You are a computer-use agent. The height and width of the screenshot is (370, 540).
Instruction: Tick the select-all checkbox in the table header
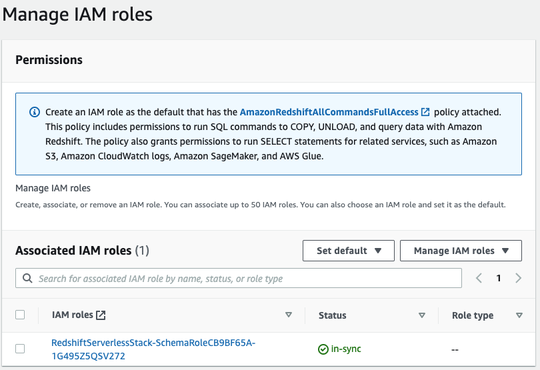(x=20, y=315)
